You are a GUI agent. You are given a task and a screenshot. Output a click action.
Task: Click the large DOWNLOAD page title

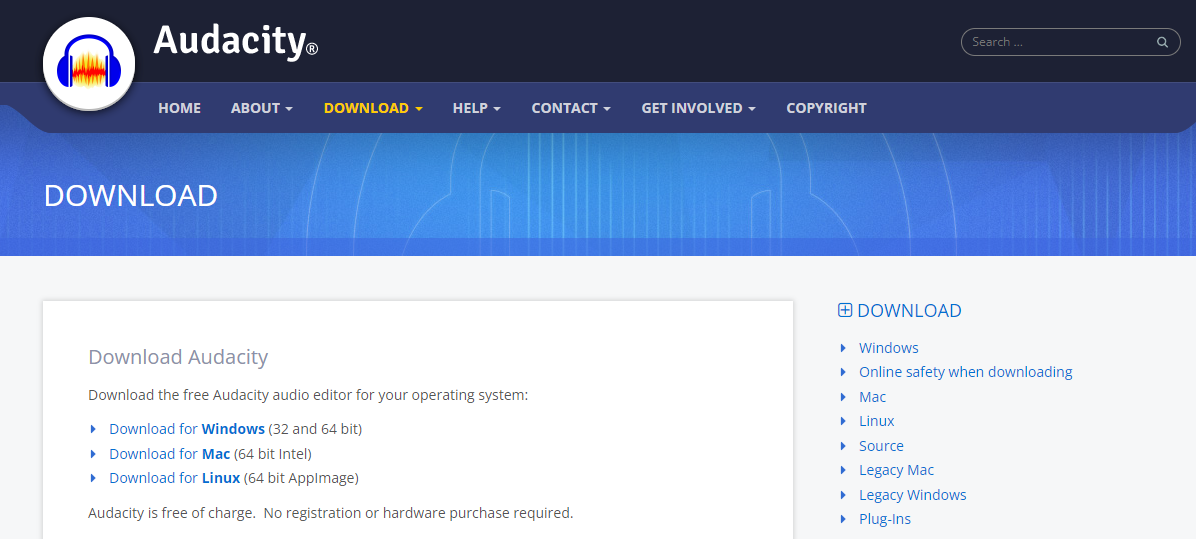click(x=130, y=196)
